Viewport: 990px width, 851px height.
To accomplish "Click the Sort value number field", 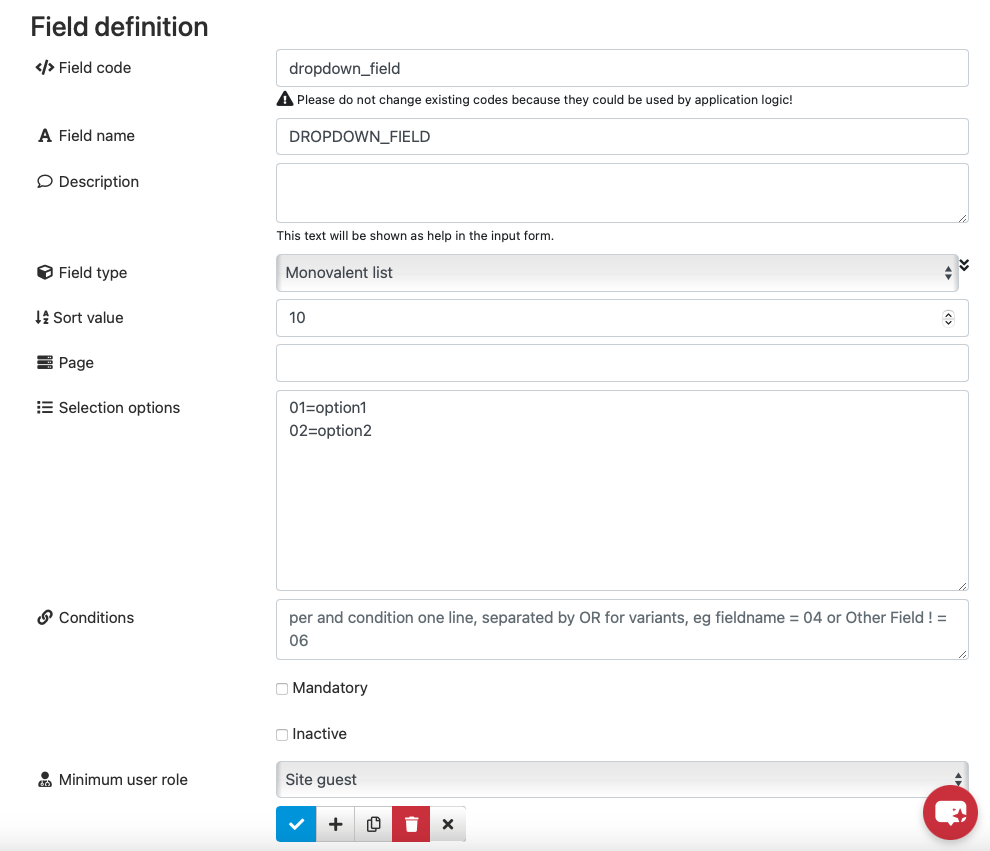I will (622, 318).
